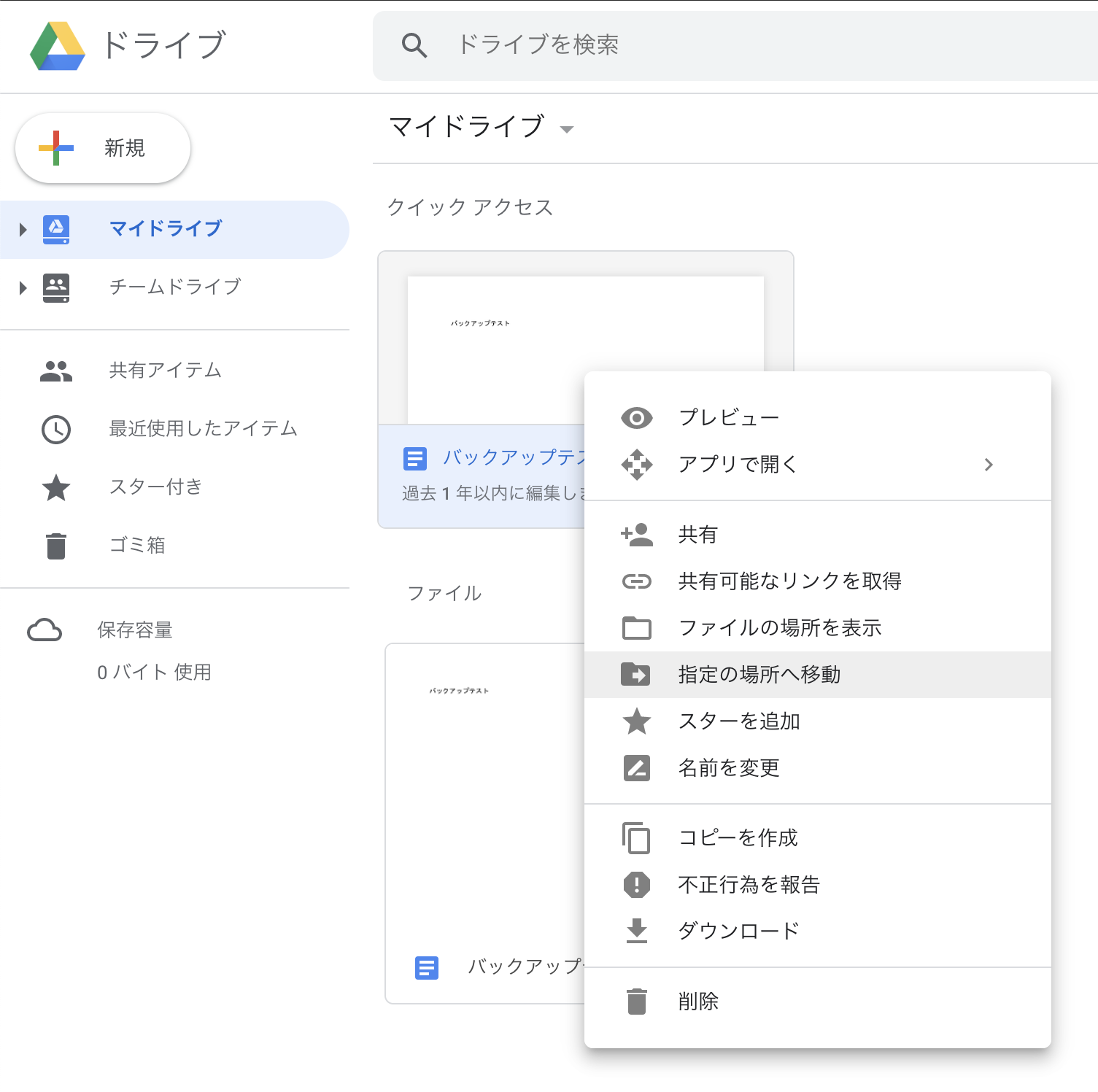Screen dimensions: 1098x1092
Task: Click the blue バックアップテスト quick access title
Action: [514, 457]
